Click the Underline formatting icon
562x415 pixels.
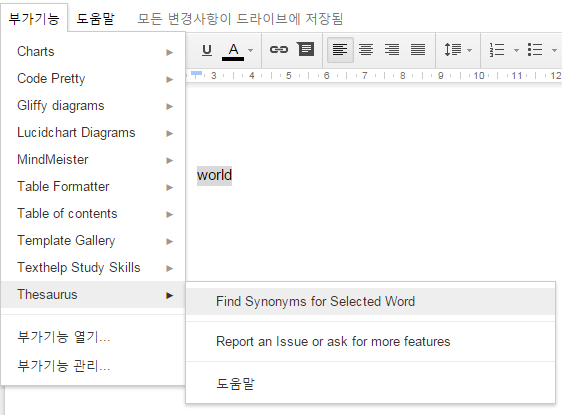click(x=207, y=50)
